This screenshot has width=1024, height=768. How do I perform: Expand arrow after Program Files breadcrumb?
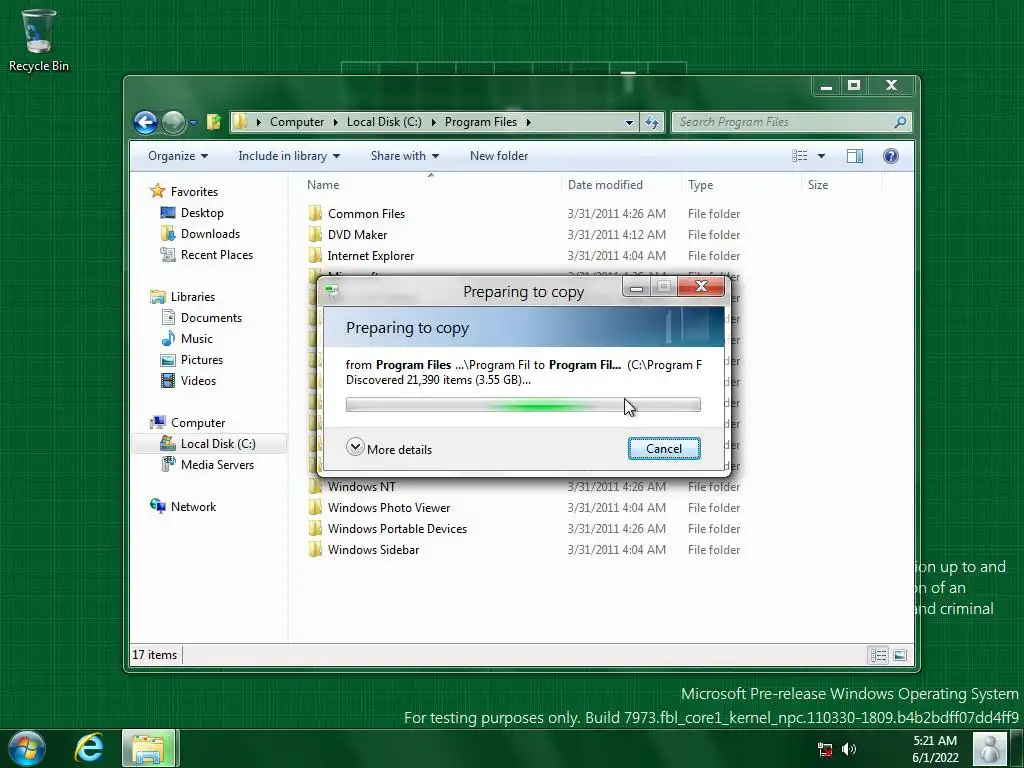pyautogui.click(x=528, y=122)
